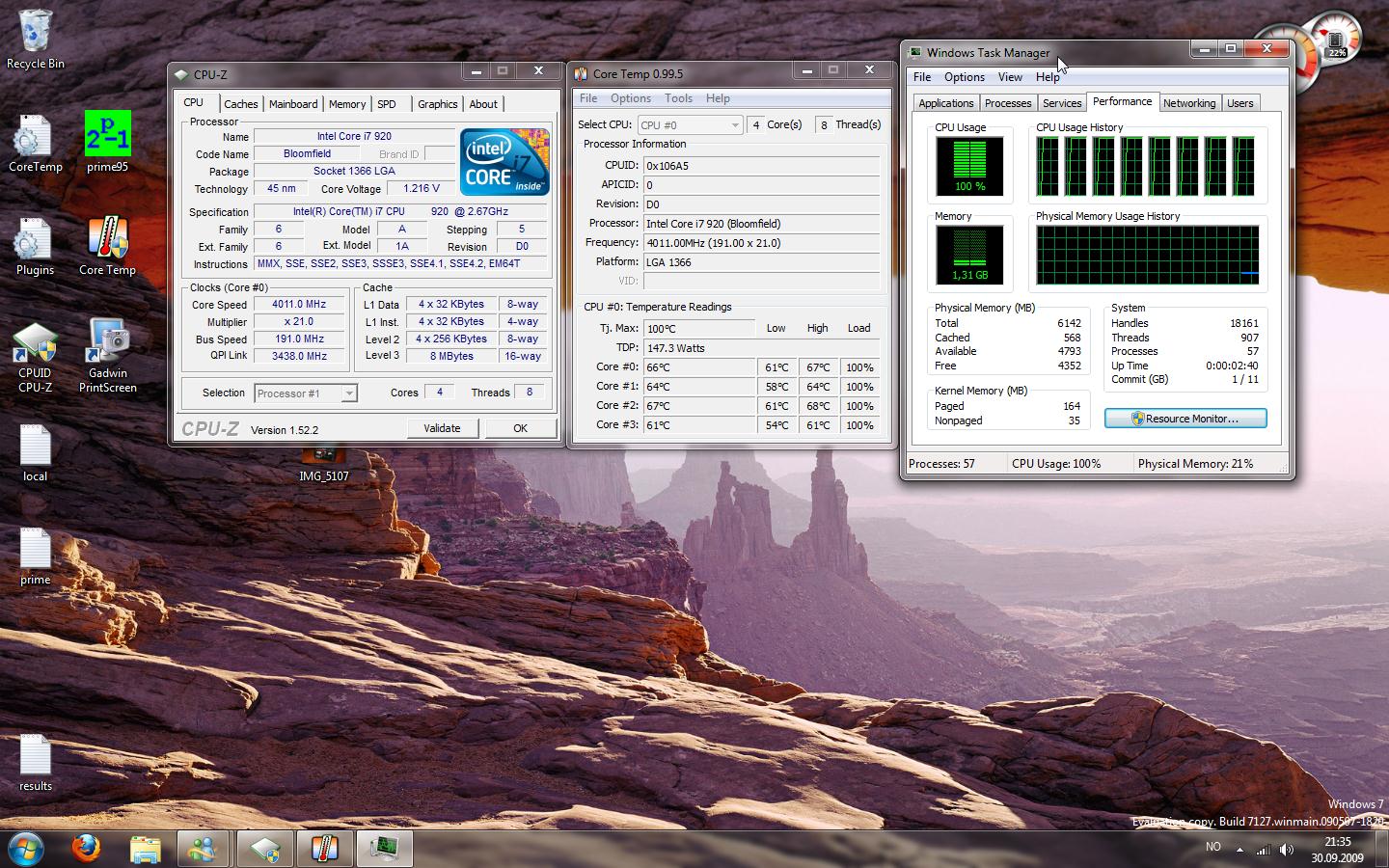The image size is (1389, 868).
Task: Open the Task Manager View menu
Action: 1010,77
